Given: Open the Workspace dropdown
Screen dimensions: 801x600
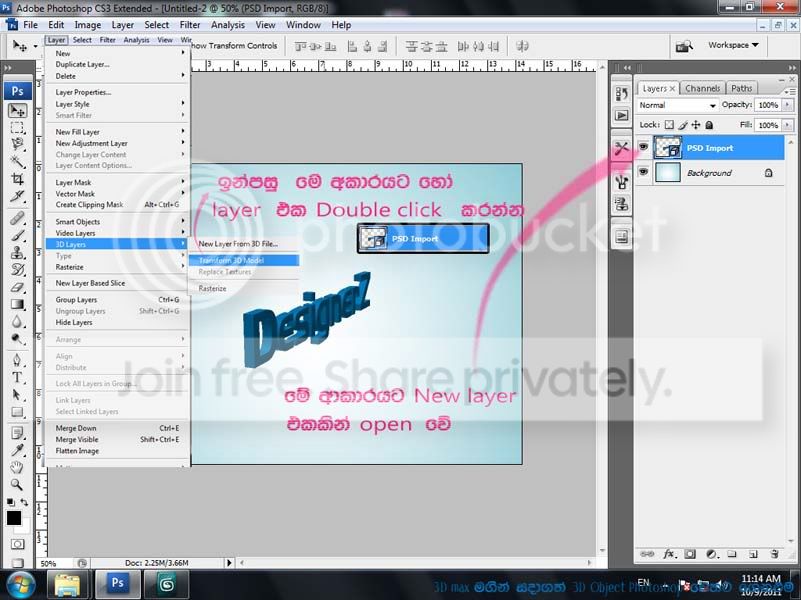Looking at the screenshot, I should coord(733,45).
